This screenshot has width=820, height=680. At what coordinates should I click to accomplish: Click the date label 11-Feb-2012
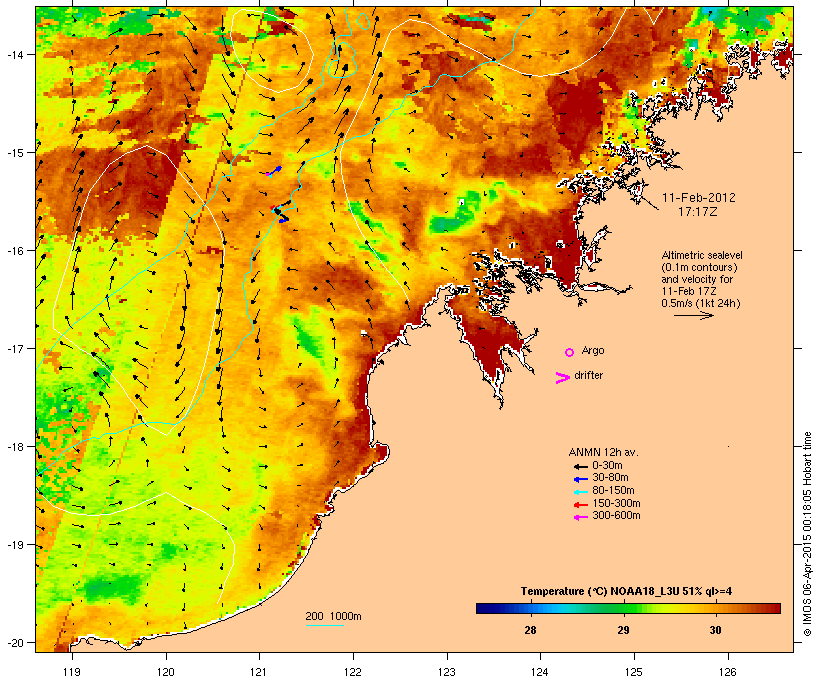[699, 198]
